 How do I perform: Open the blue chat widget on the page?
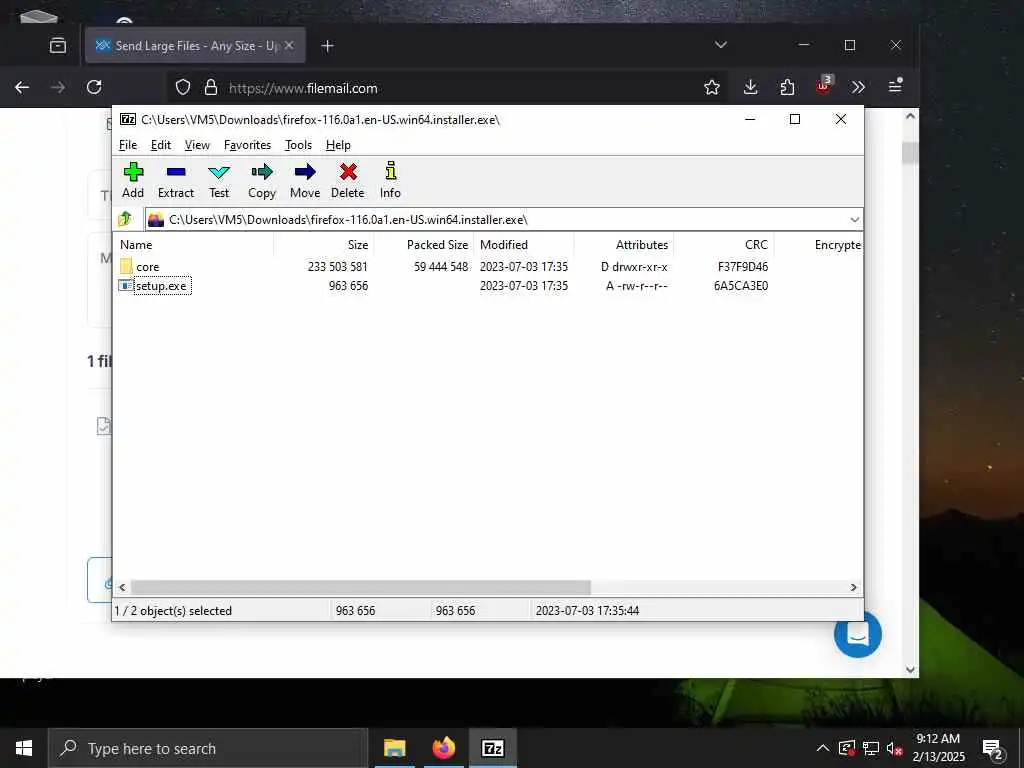coord(857,633)
